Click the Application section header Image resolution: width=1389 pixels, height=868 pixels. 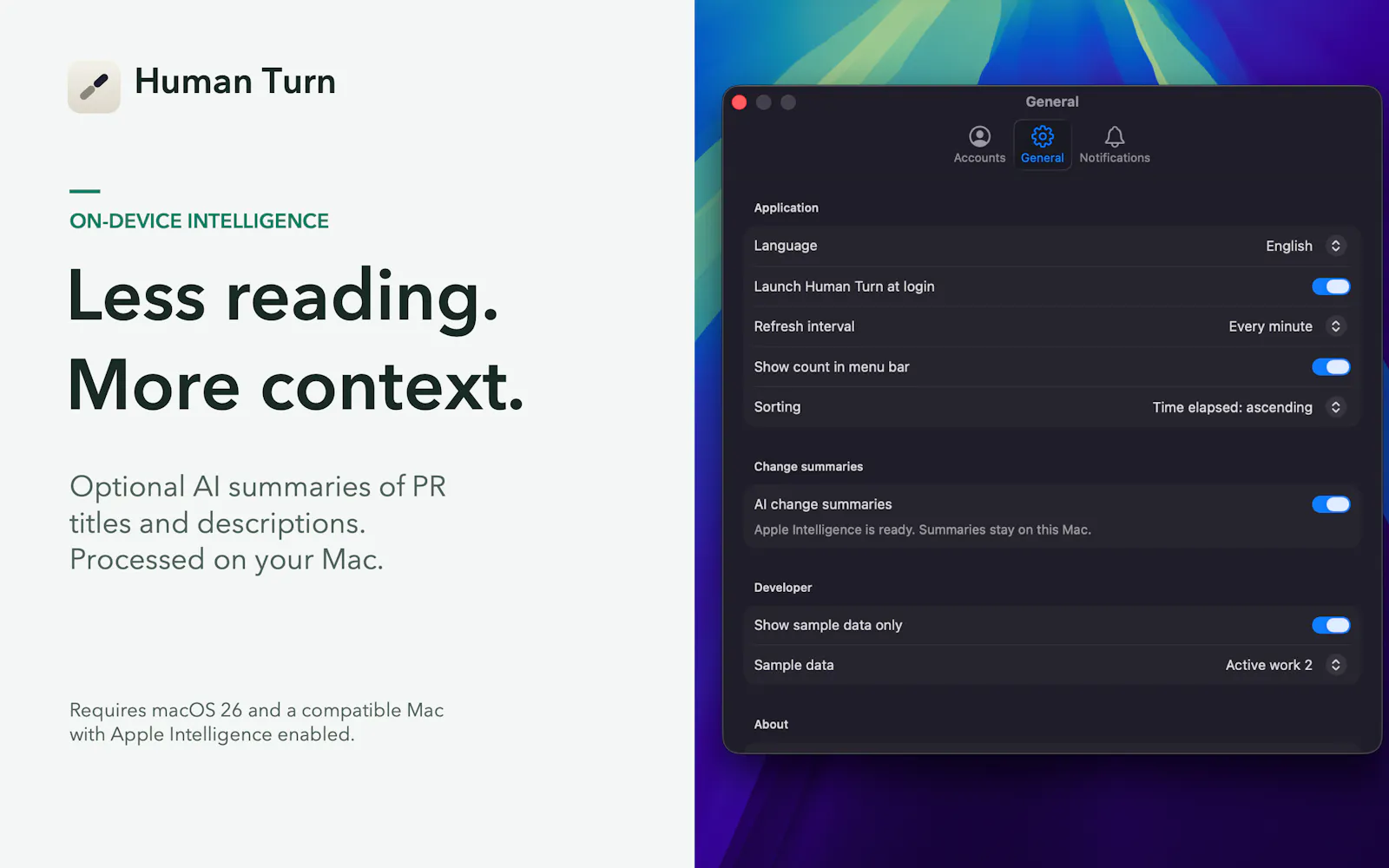click(x=786, y=207)
